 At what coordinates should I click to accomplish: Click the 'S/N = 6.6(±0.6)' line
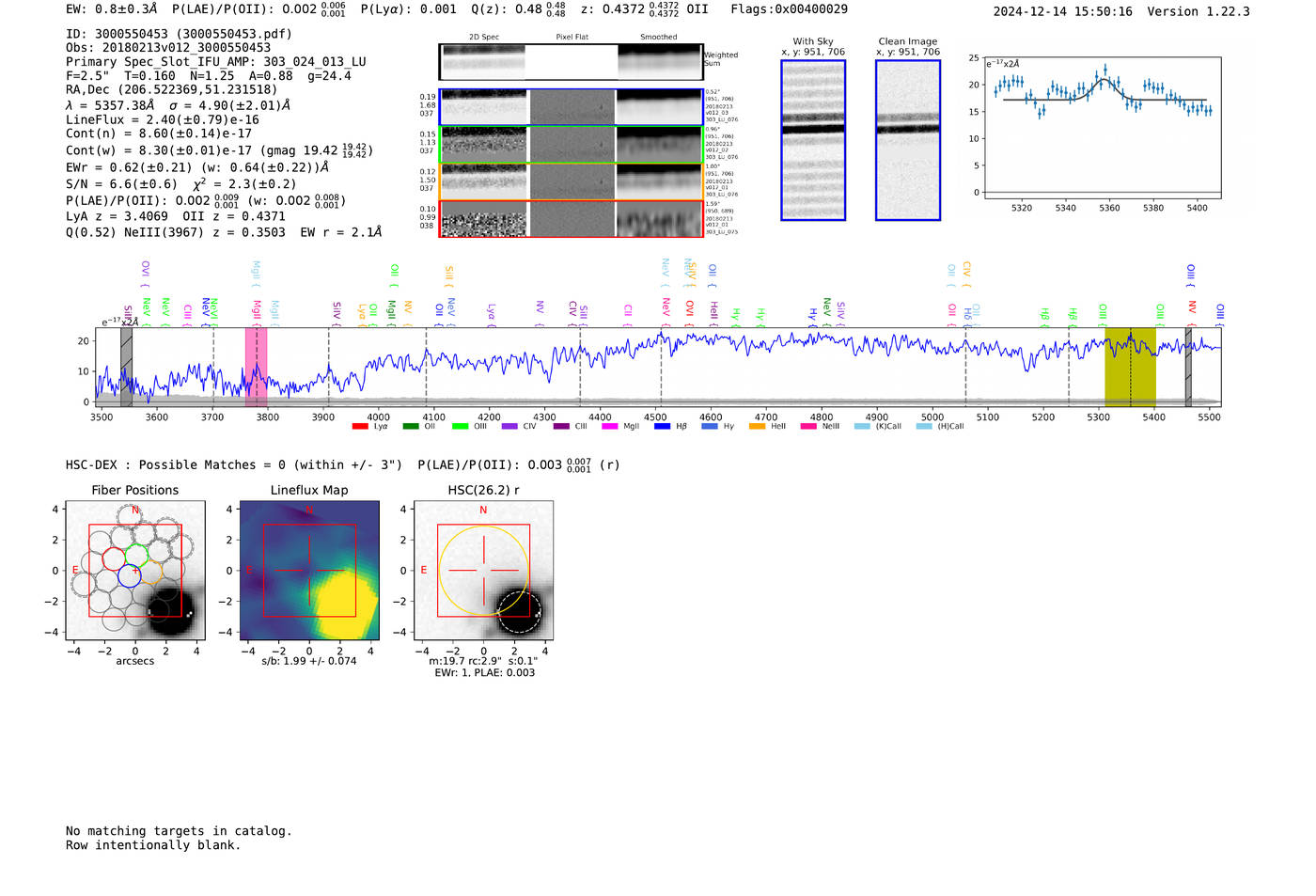coord(180,184)
